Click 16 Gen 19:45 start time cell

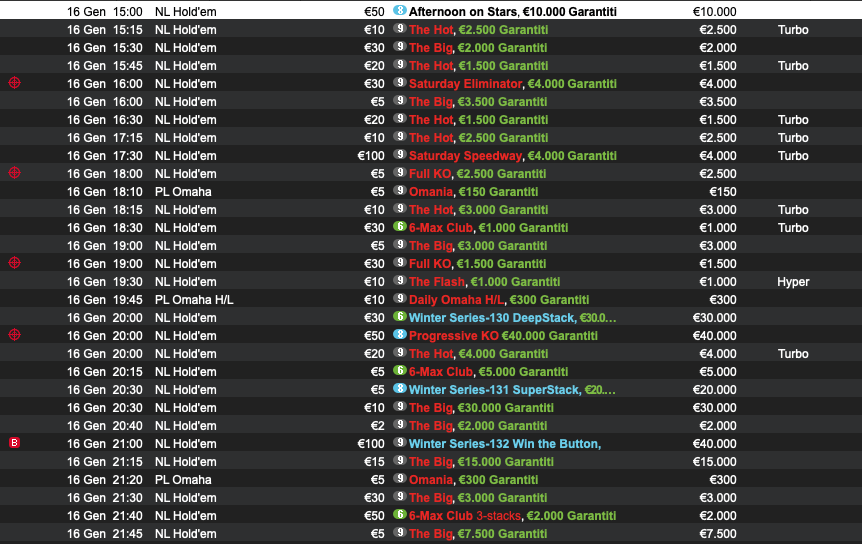pyautogui.click(x=104, y=299)
